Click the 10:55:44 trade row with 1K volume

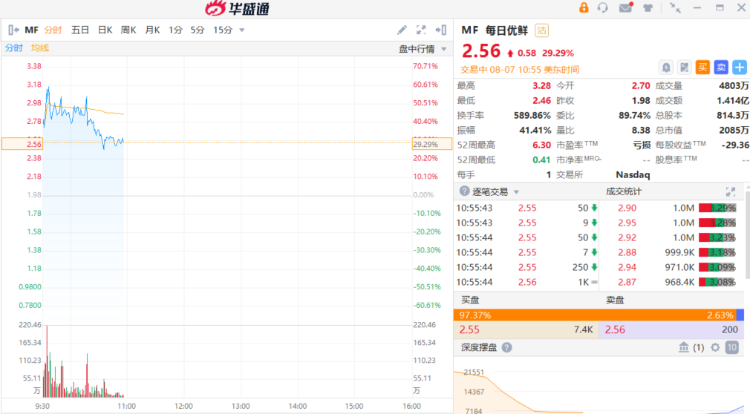point(527,282)
